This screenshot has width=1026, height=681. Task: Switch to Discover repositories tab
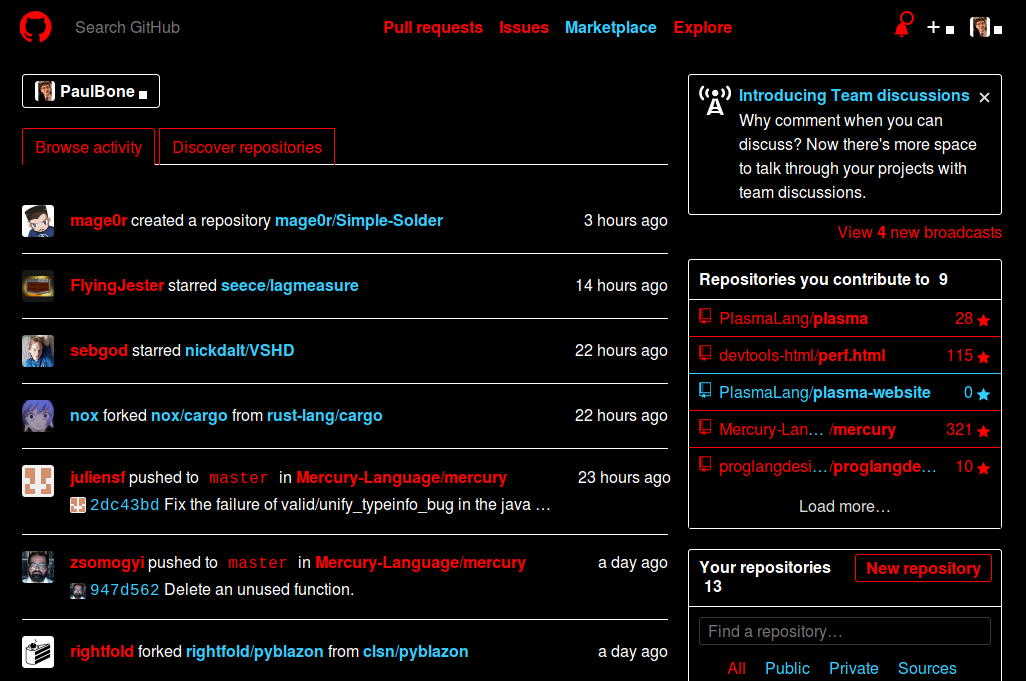[x=247, y=147]
